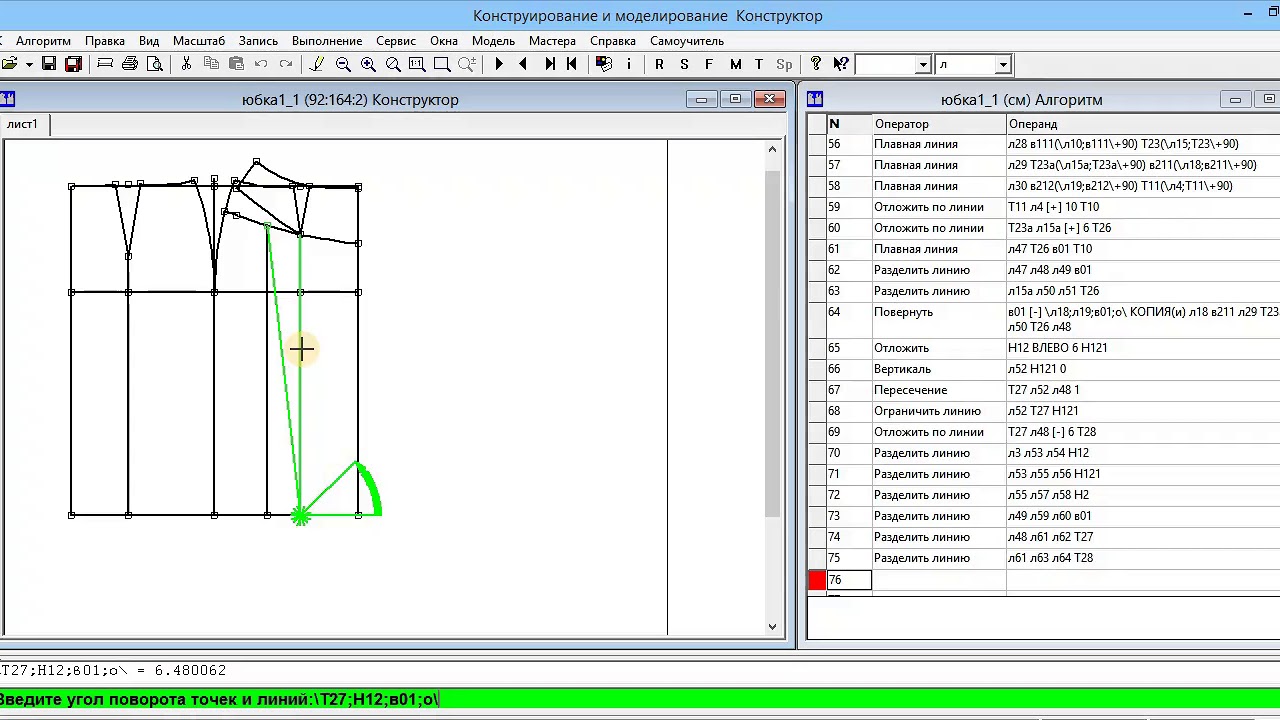This screenshot has height=720, width=1280.
Task: Click the greyed previous zoom icon
Action: [467, 64]
